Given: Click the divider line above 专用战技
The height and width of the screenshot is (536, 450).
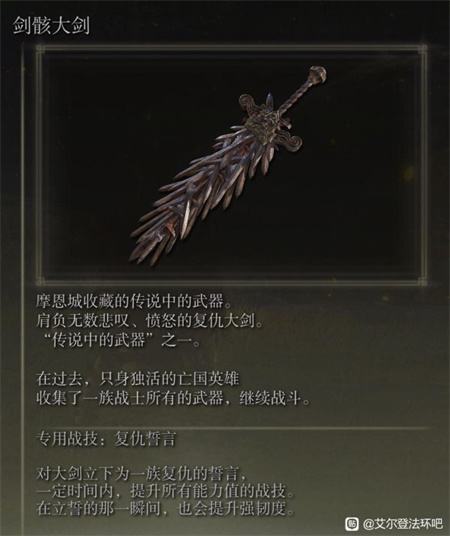Looking at the screenshot, I should pos(232,428).
